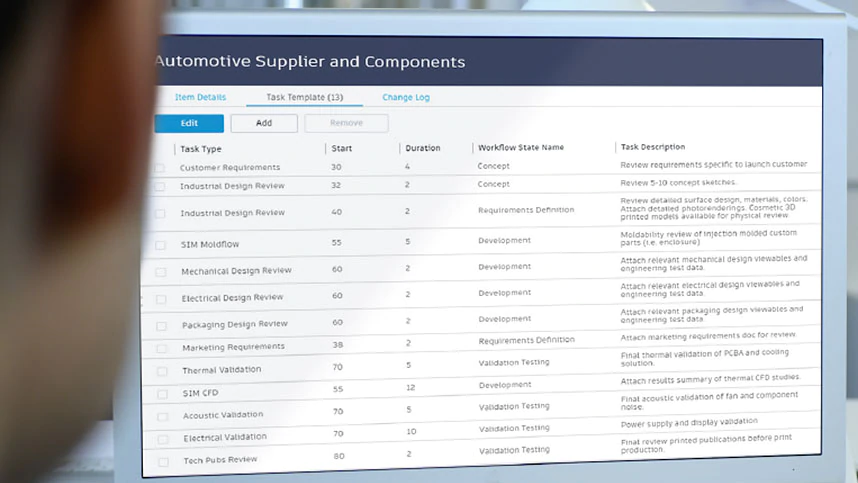Select the Mechanical Design Review checkbox
The image size is (858, 483).
(160, 272)
